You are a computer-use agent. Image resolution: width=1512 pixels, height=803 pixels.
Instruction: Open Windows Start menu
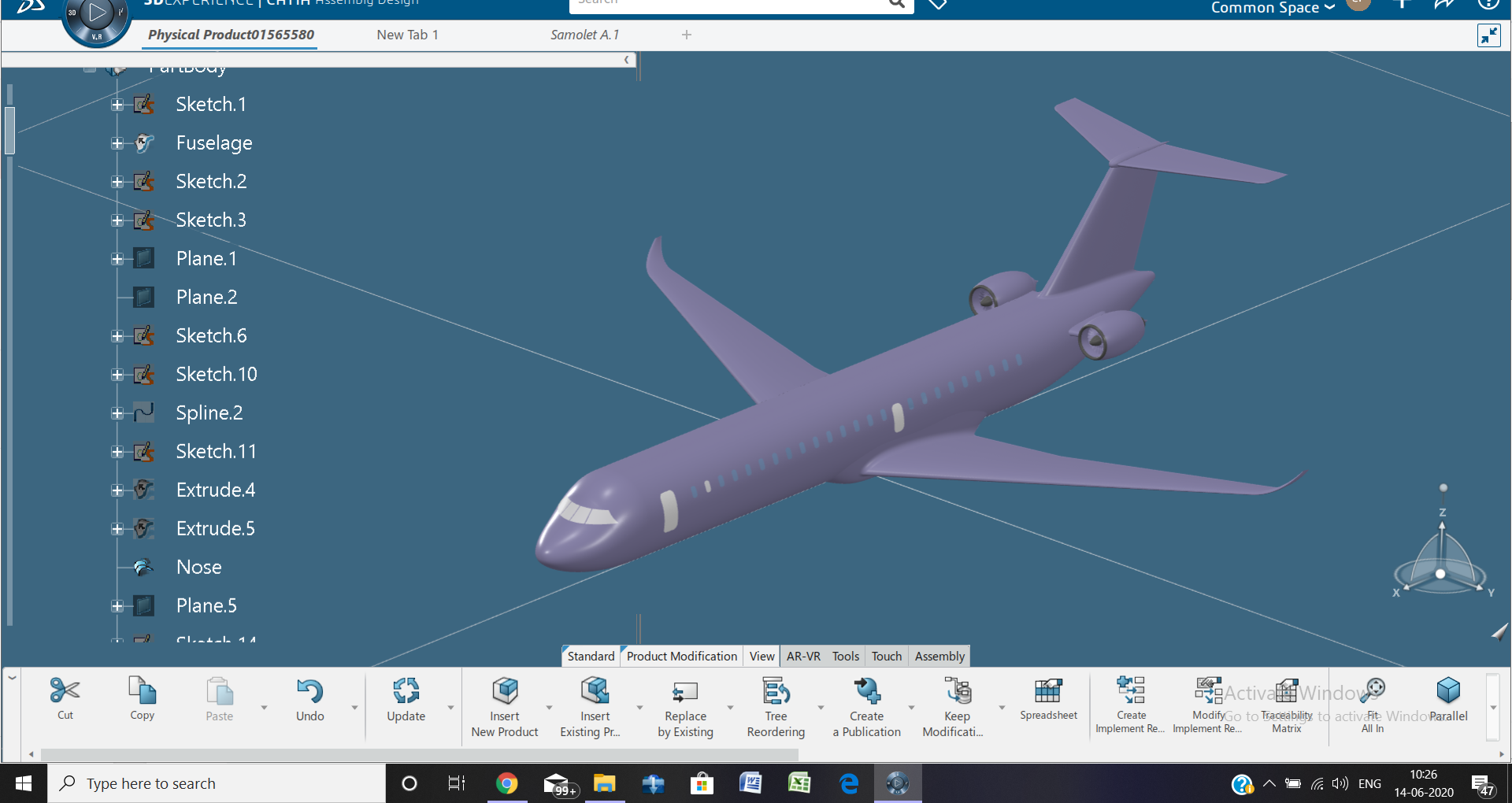coord(24,783)
